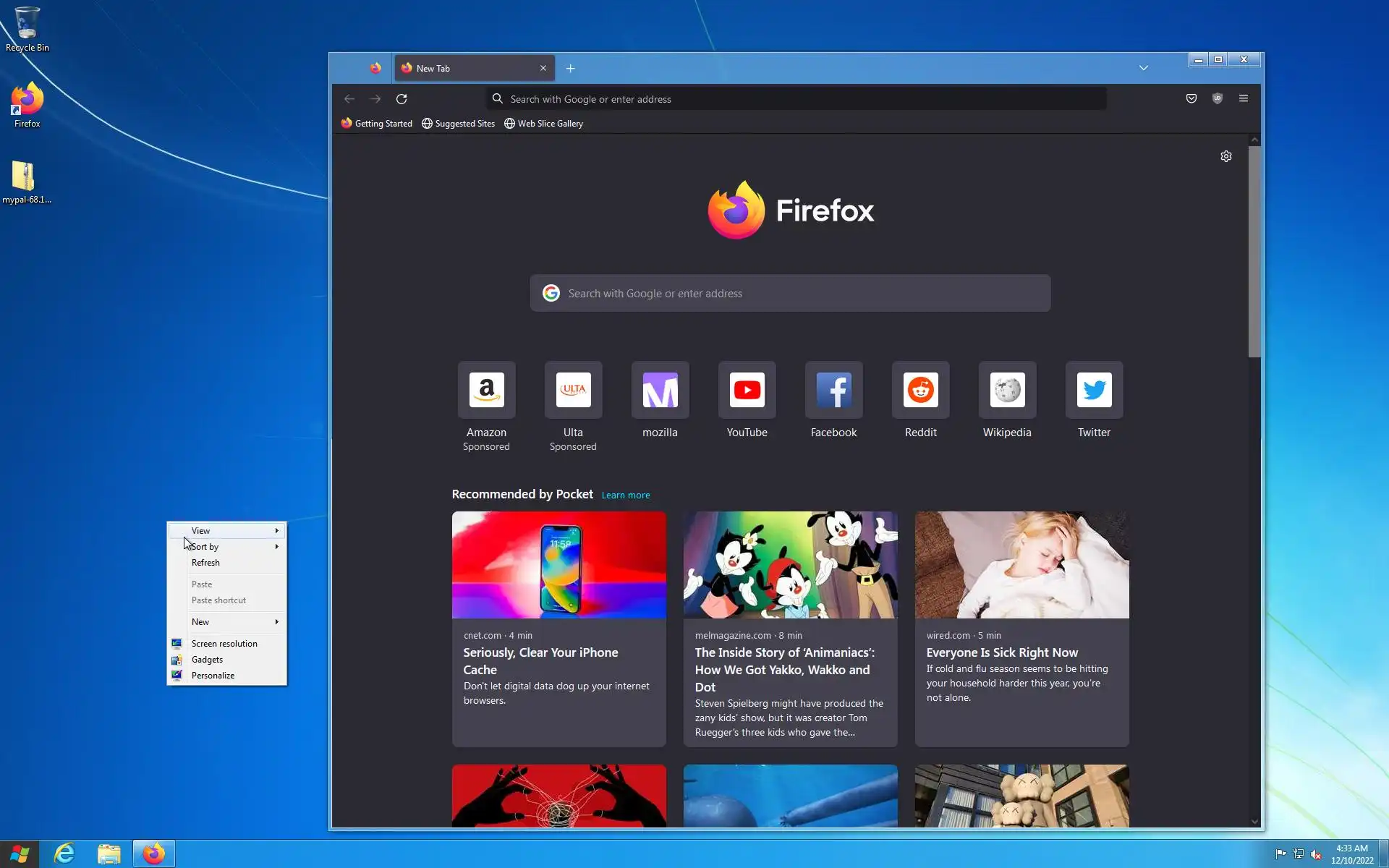This screenshot has height=868, width=1389.
Task: Open a new tab with plus button
Action: click(570, 68)
